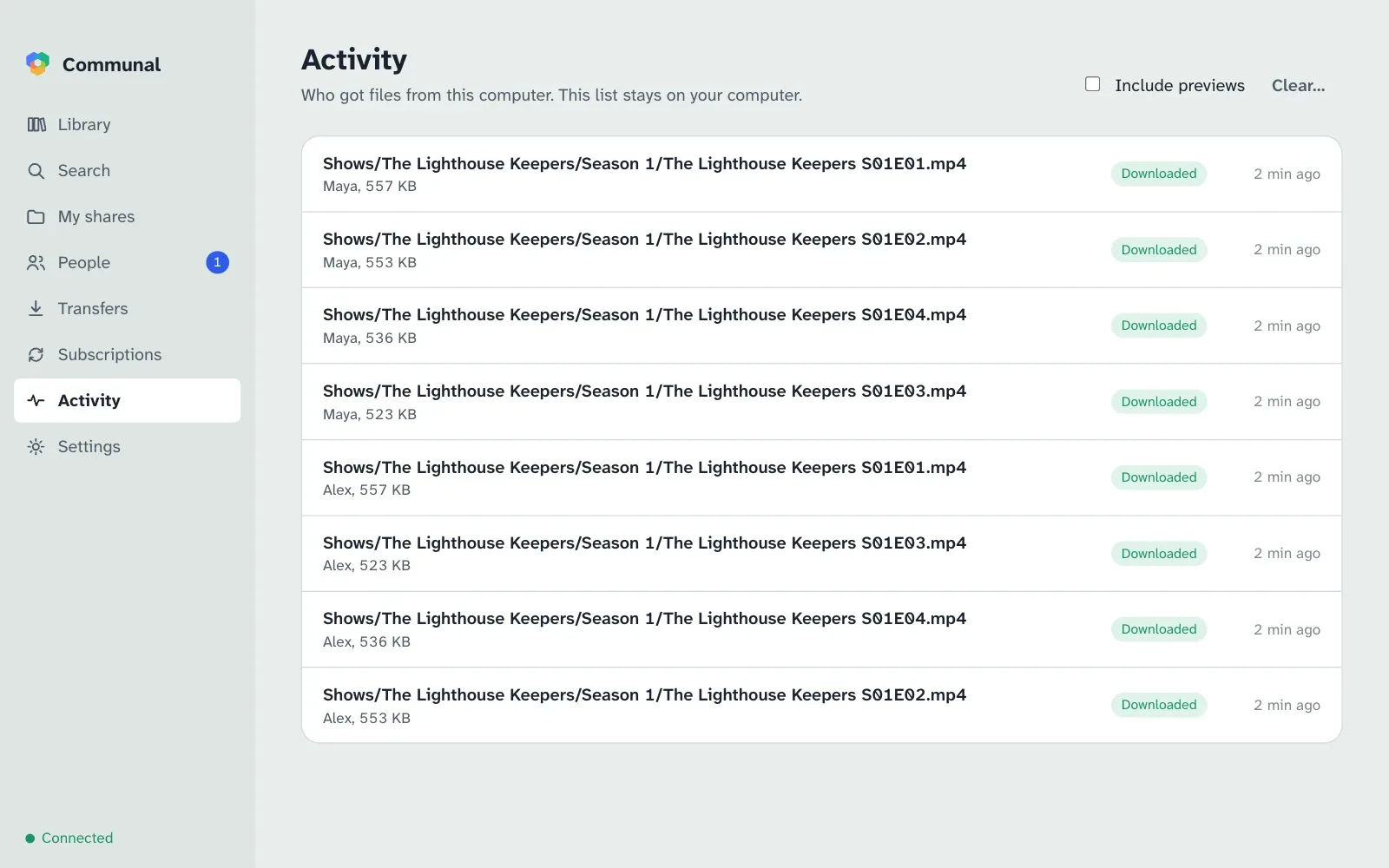1389x868 pixels.
Task: Click 'Maya, 536 KB' subtitle text
Action: 370,338
